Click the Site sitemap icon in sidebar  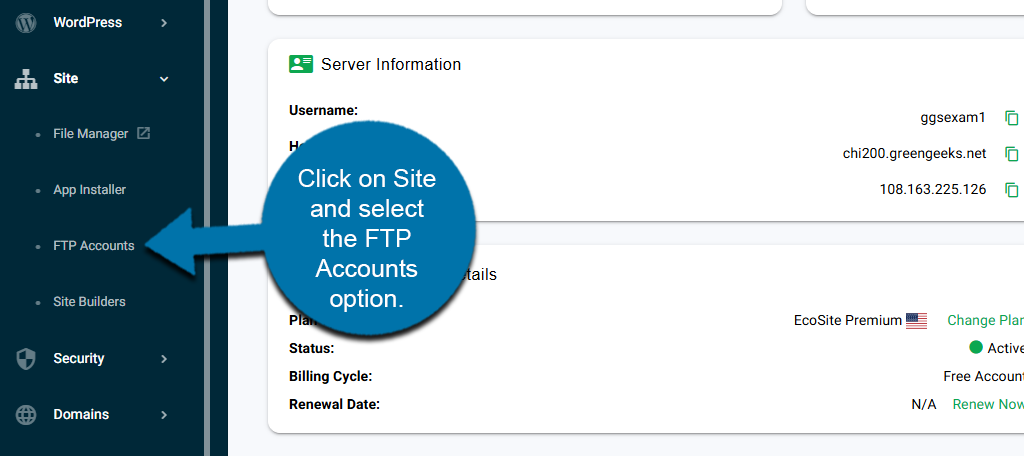click(26, 79)
